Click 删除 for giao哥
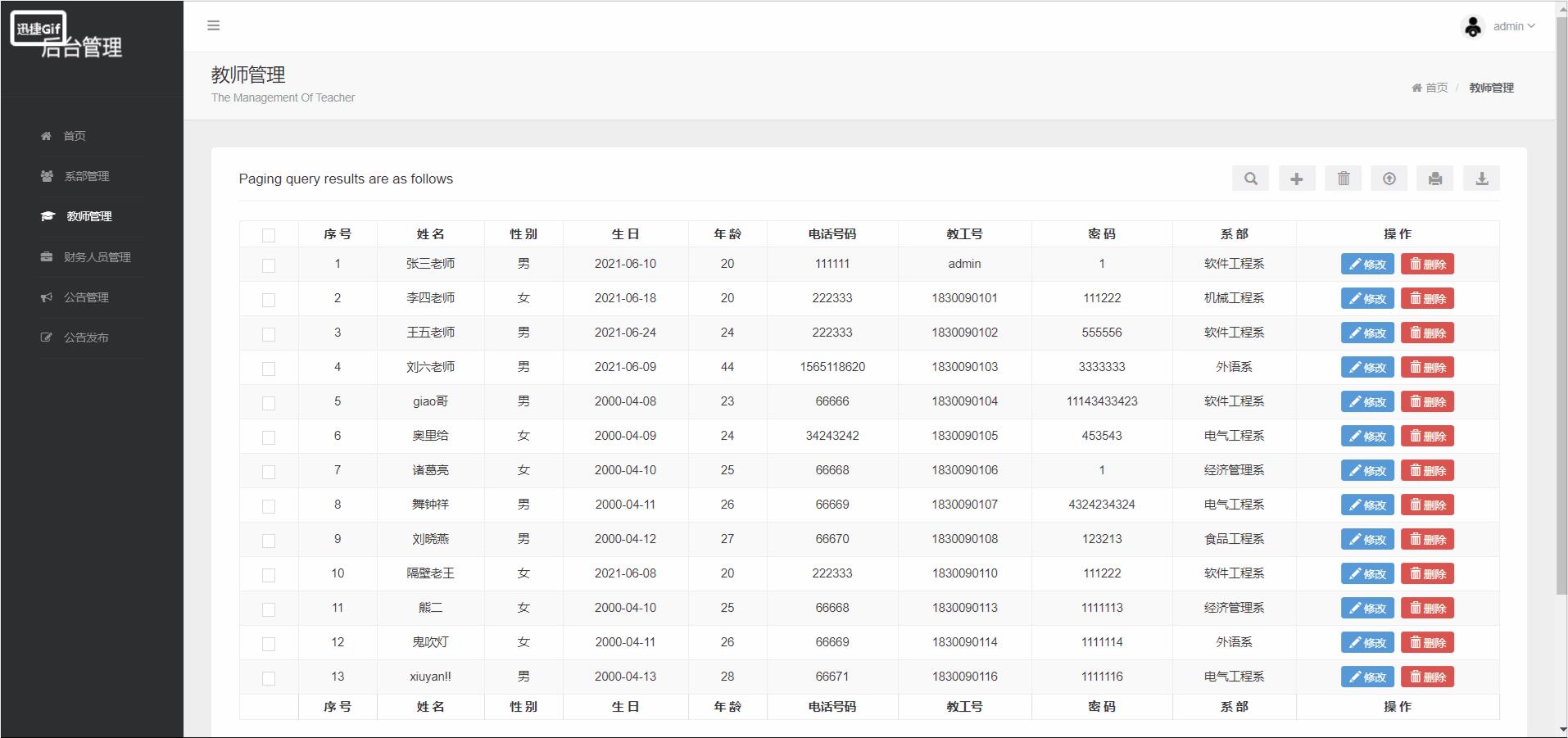This screenshot has width=1568, height=738. click(x=1427, y=402)
